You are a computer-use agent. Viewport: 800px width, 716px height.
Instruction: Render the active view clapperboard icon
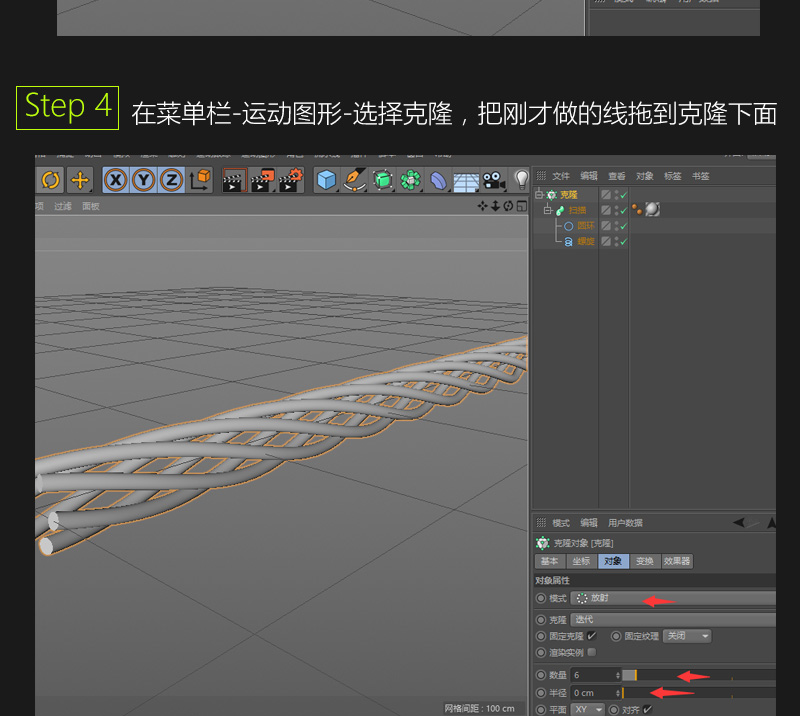pyautogui.click(x=234, y=180)
